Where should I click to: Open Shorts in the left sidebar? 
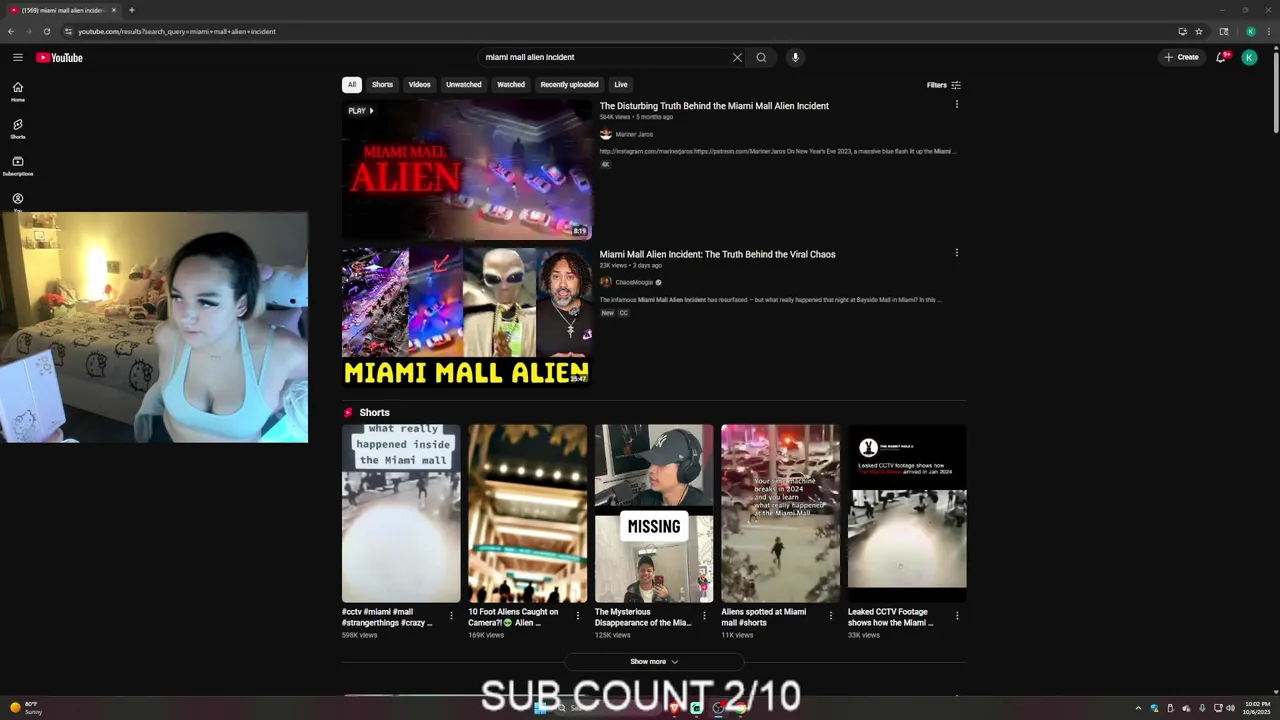[18, 129]
